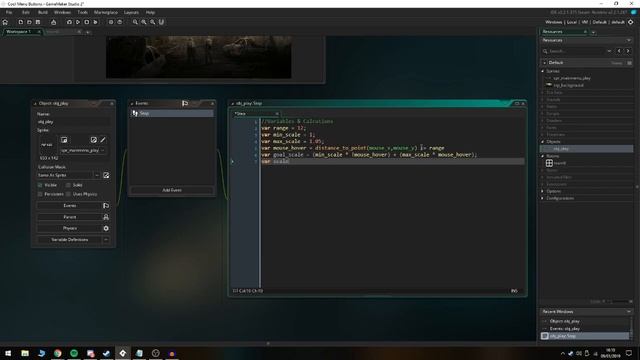
Task: Clean the build cache via toolbar
Action: 96,22
